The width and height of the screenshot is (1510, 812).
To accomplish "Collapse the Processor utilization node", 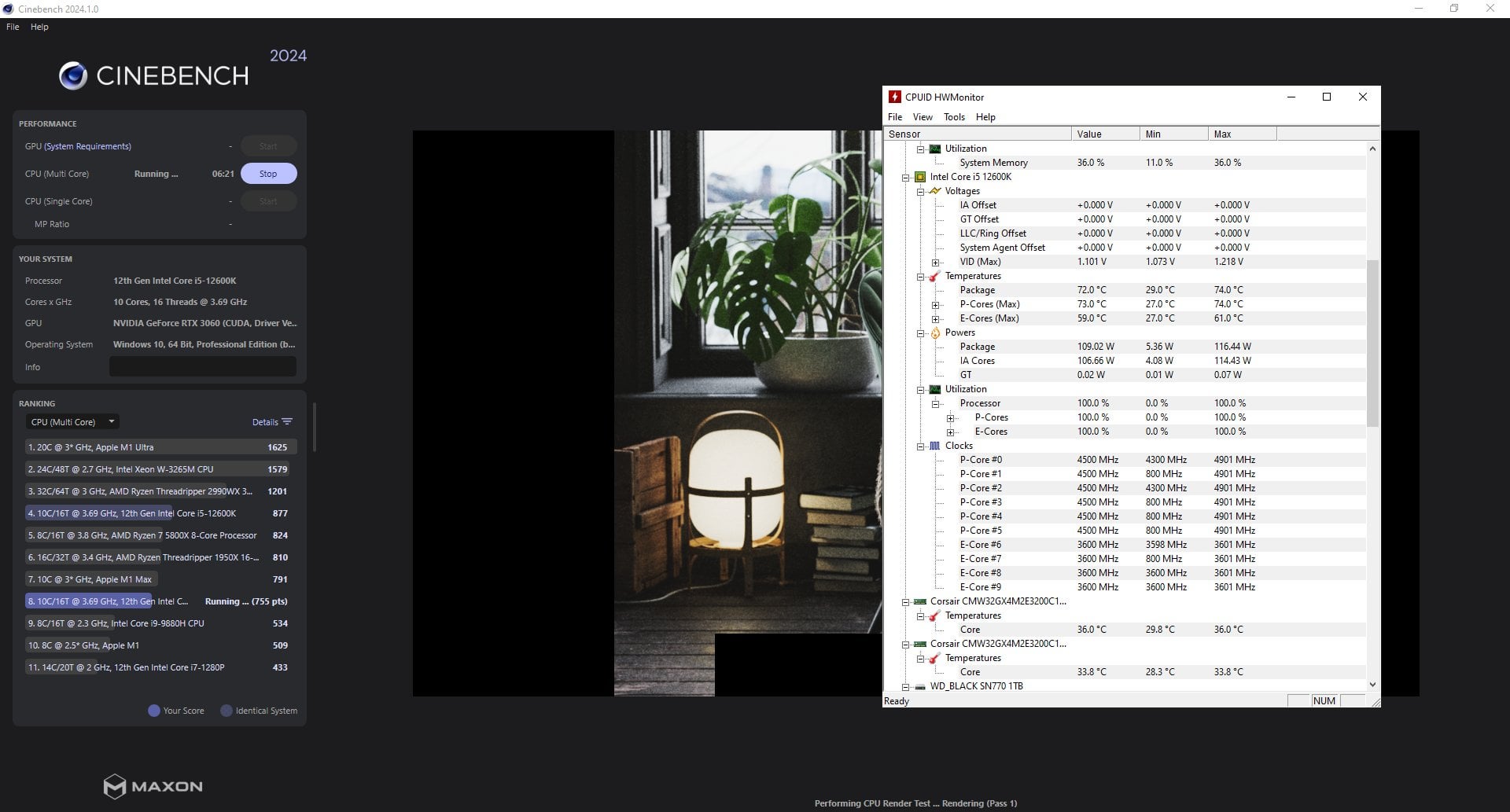I will (x=935, y=404).
